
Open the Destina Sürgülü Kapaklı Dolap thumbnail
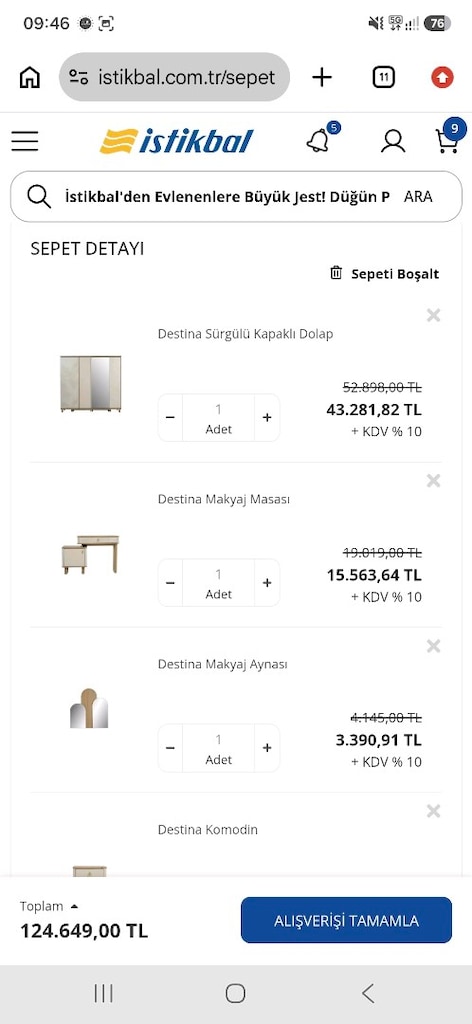click(91, 383)
